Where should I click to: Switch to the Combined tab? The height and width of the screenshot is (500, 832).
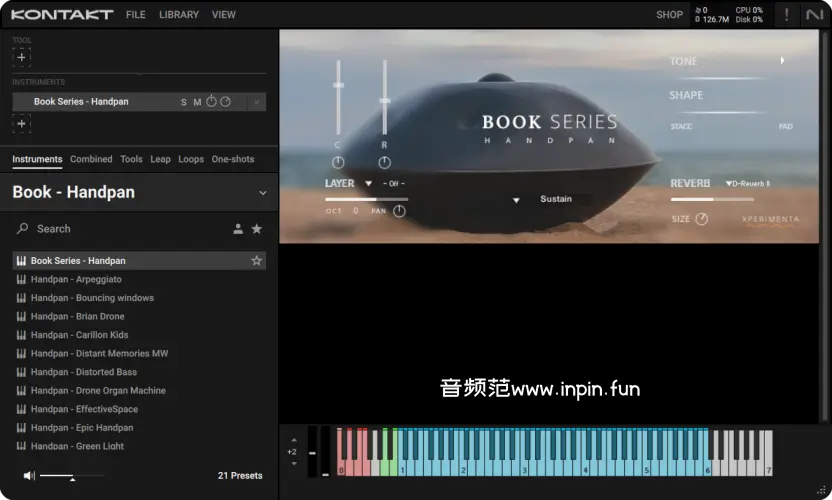(x=91, y=159)
